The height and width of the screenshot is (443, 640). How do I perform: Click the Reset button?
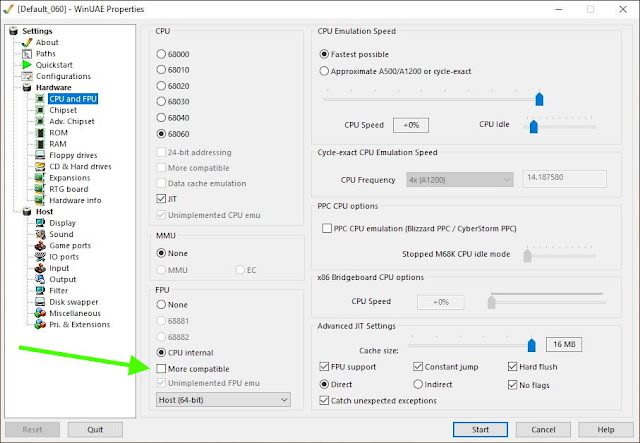[32, 430]
